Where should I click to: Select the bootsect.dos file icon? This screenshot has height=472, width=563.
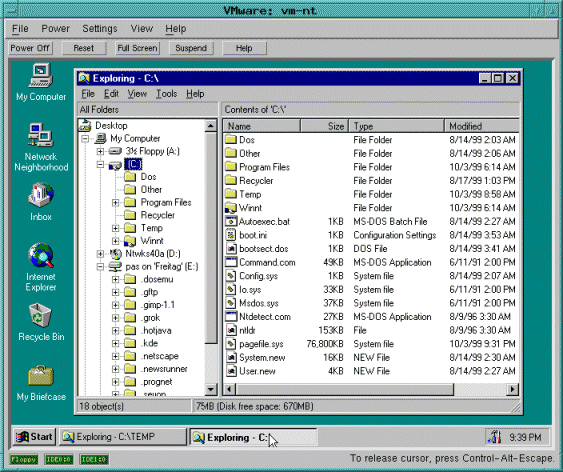click(x=231, y=248)
